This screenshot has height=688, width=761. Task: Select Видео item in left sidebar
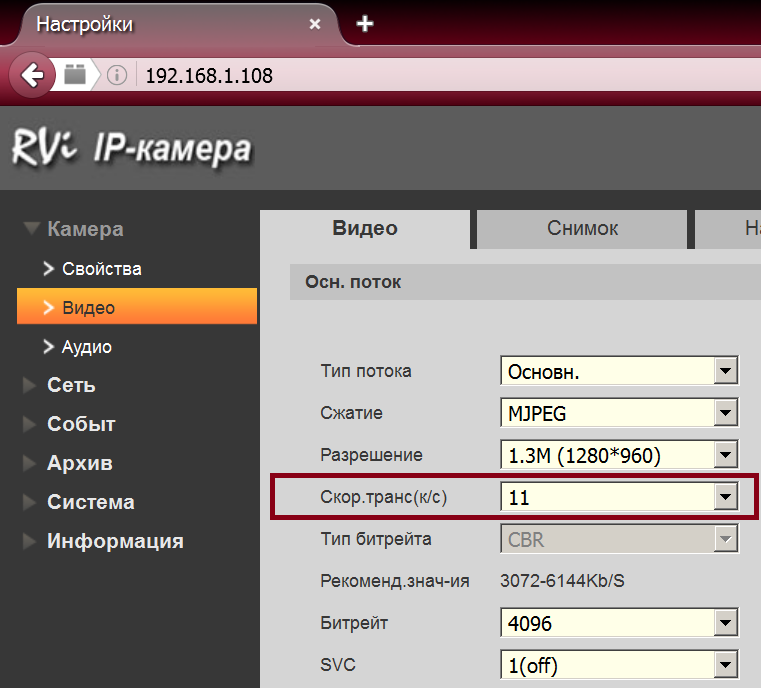pos(88,308)
